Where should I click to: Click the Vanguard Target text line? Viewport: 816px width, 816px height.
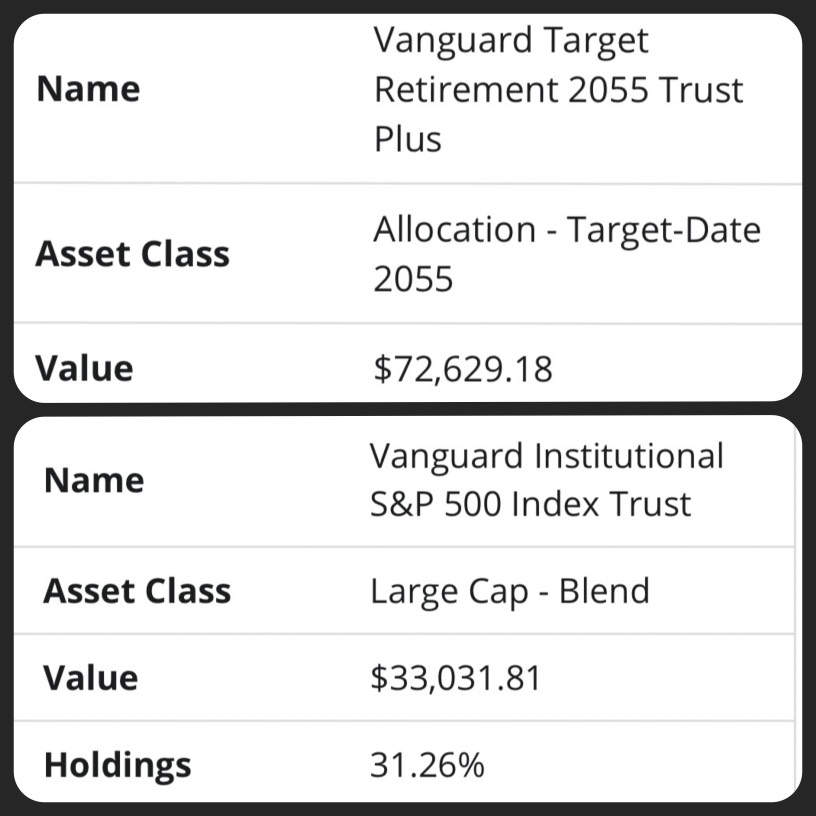pyautogui.click(x=511, y=42)
